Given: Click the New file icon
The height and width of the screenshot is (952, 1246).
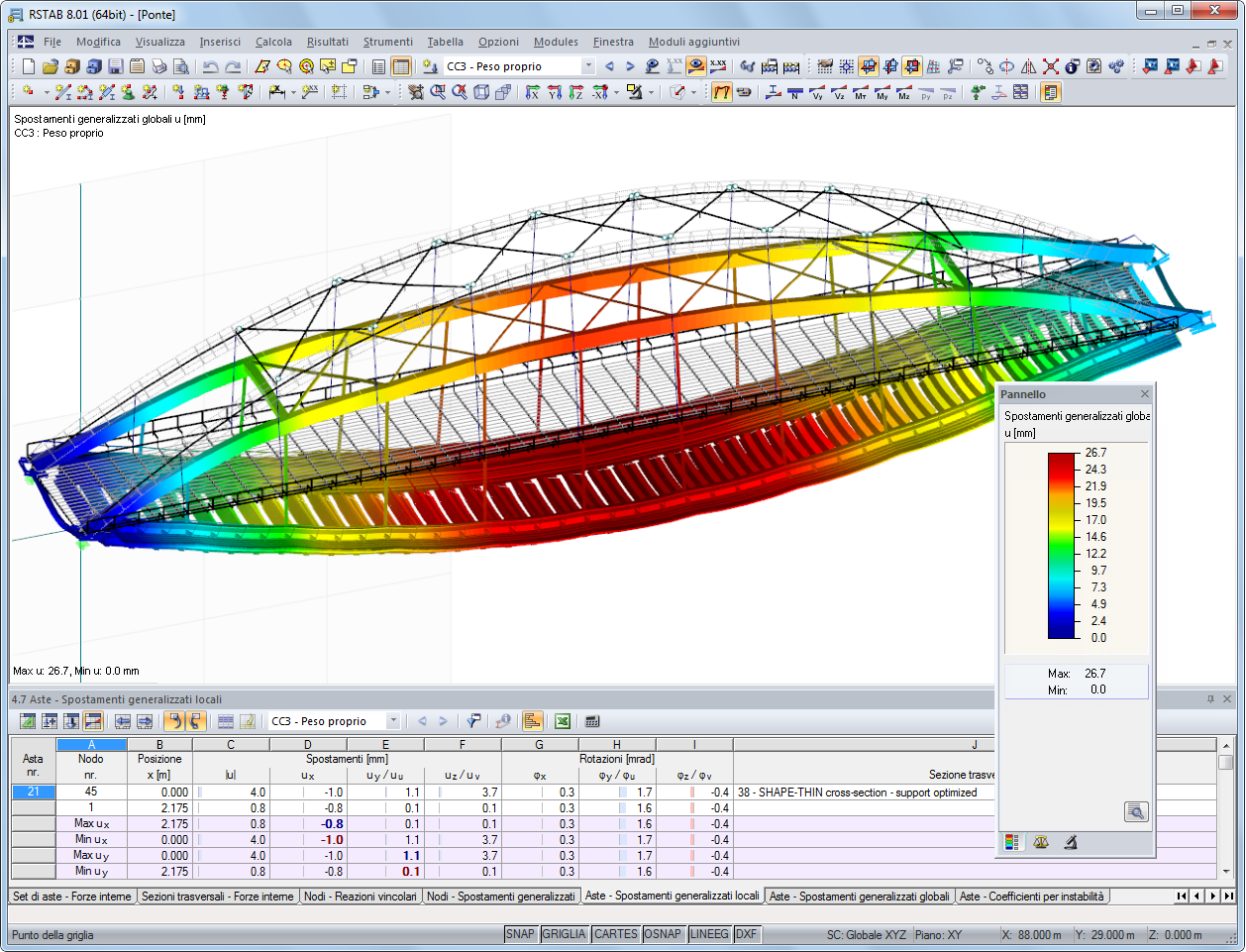Looking at the screenshot, I should pos(28,66).
